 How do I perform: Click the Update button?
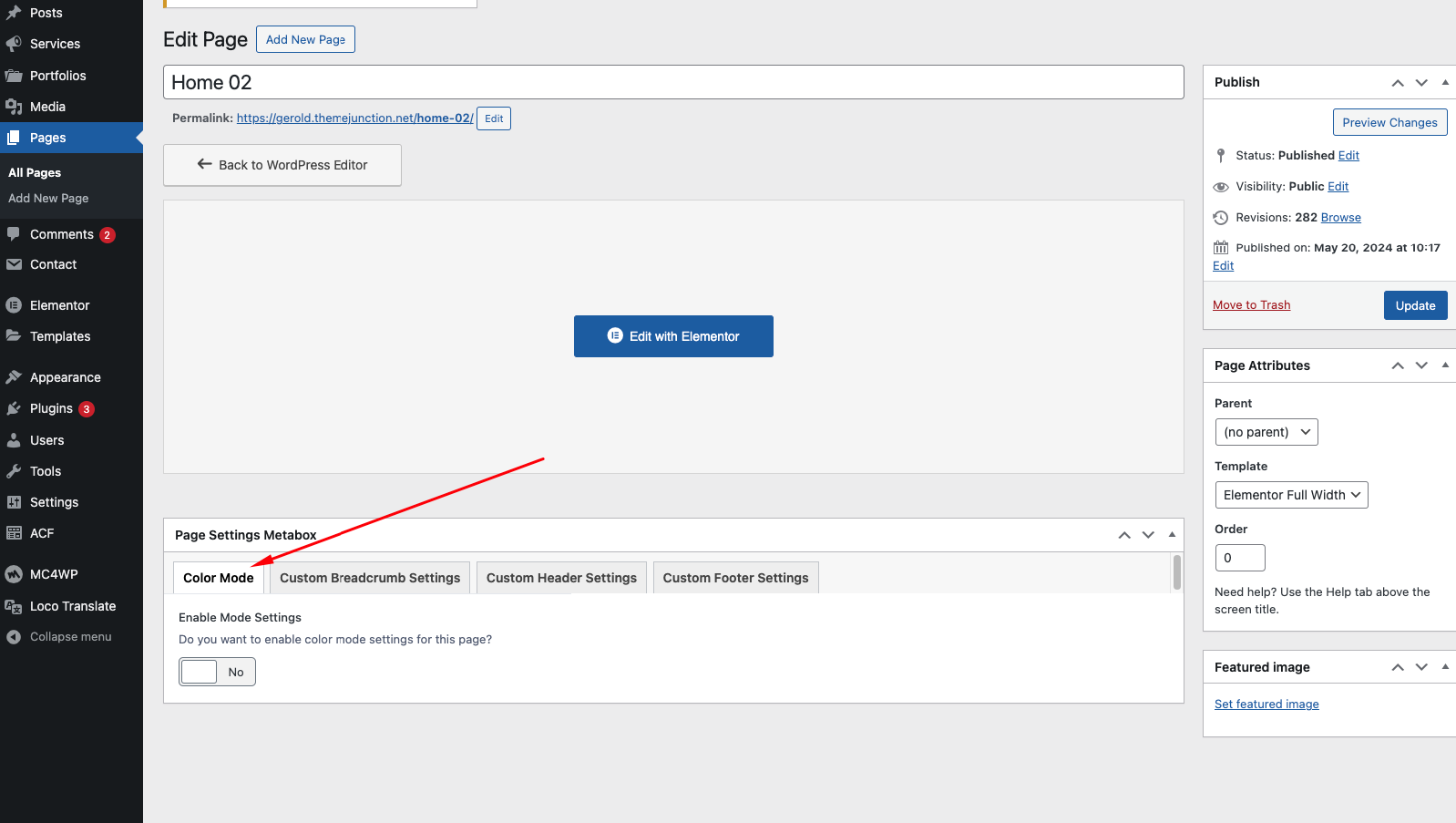(1415, 305)
